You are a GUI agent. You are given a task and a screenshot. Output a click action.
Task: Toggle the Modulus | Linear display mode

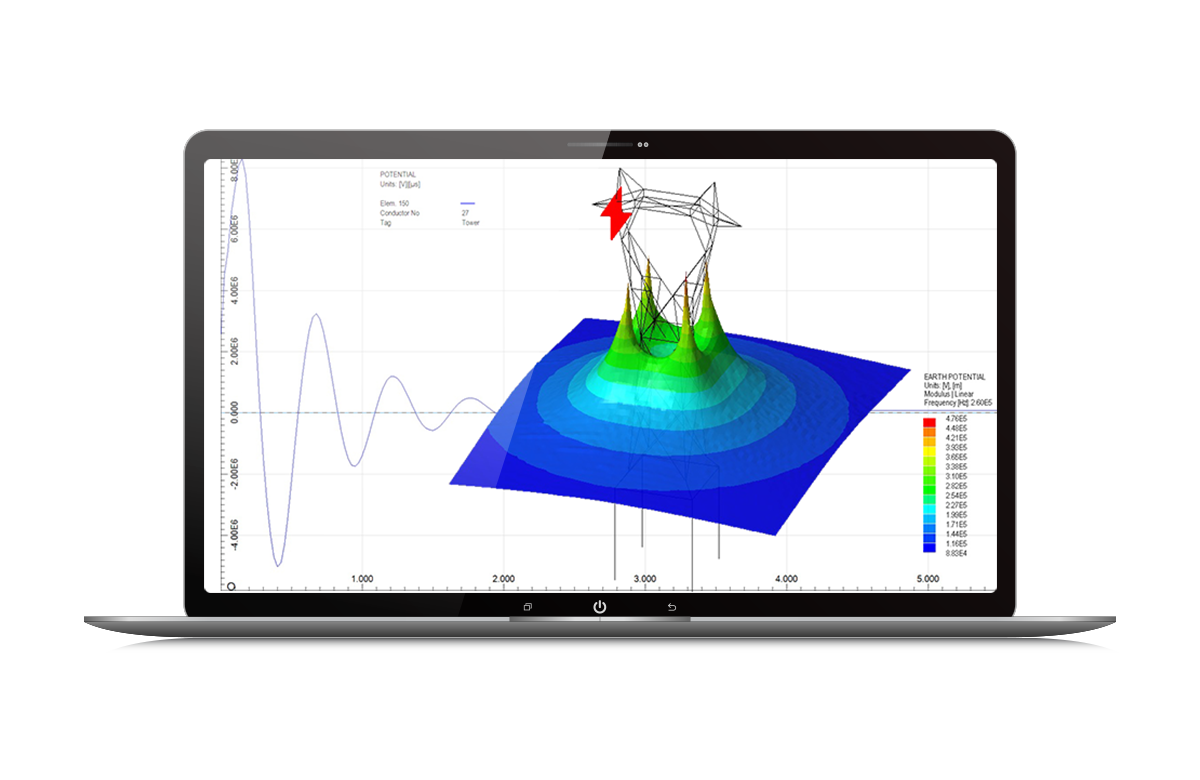tap(947, 394)
